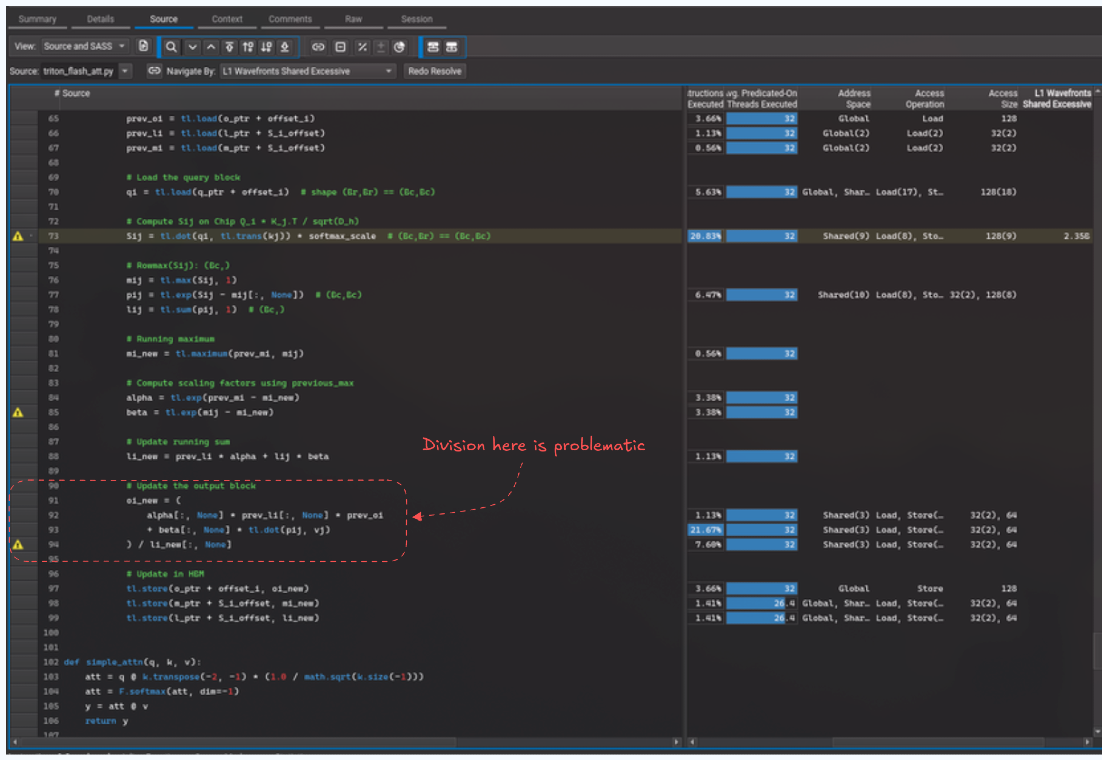Open the Source and SASS view dropdown
The height and width of the screenshot is (760, 1102).
tap(84, 47)
